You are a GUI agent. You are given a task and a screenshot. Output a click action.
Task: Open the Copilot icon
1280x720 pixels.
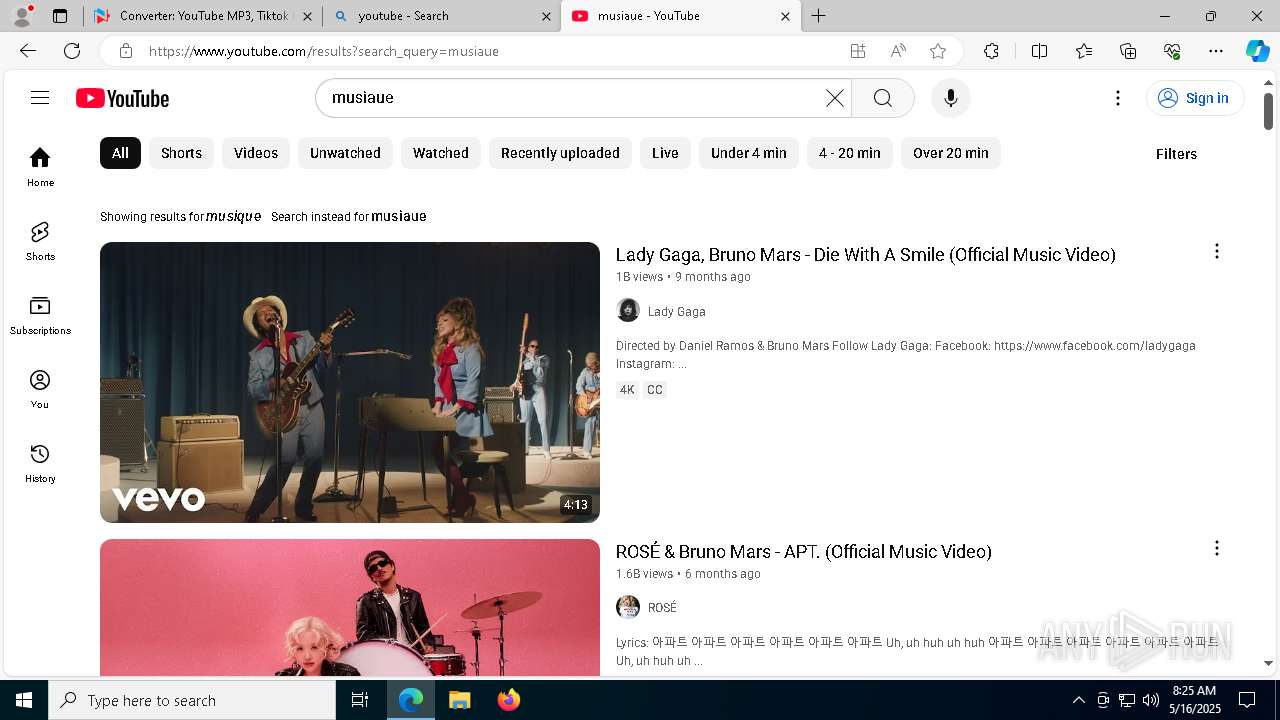coord(1257,51)
